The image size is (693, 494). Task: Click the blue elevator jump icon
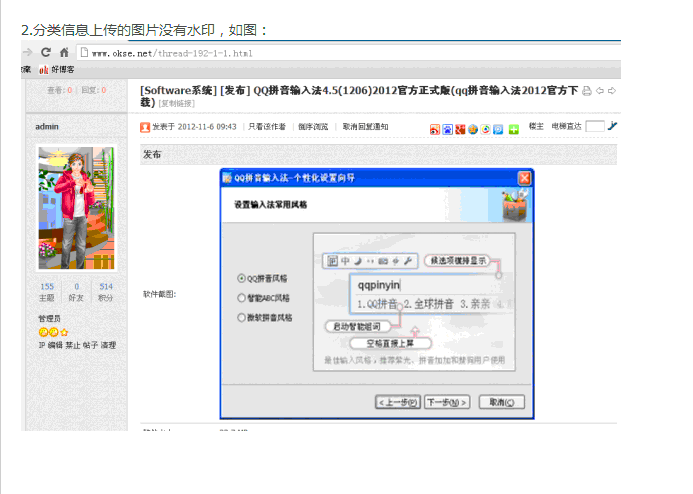(612, 126)
